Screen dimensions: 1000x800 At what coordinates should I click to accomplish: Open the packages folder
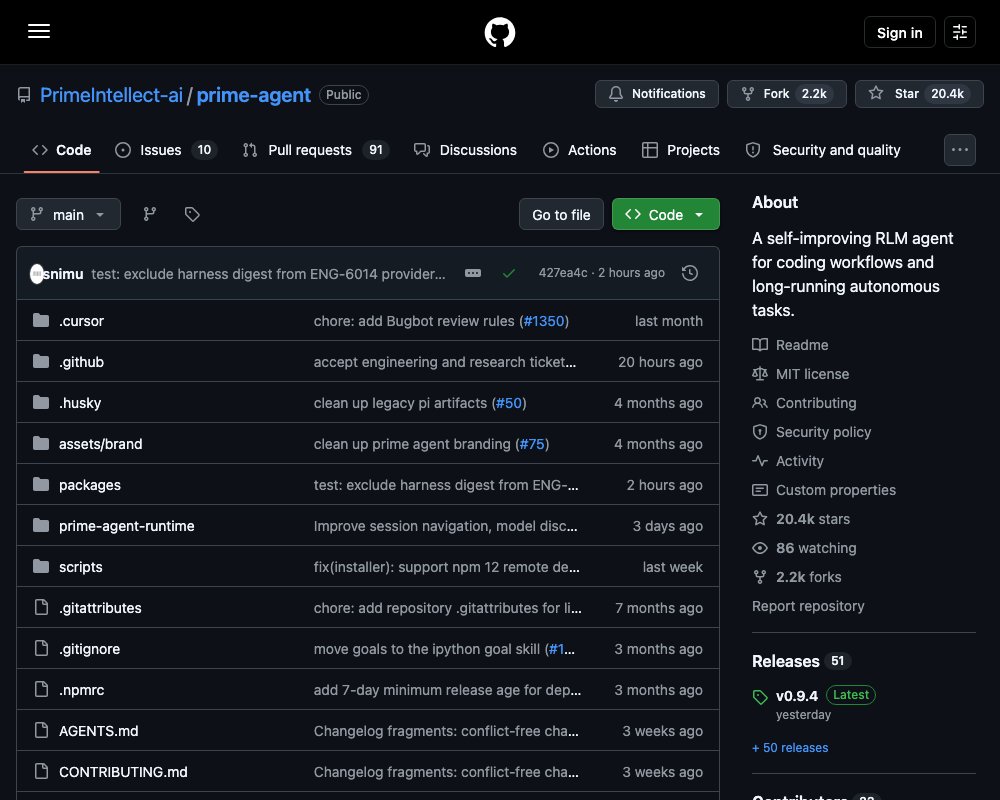point(89,485)
